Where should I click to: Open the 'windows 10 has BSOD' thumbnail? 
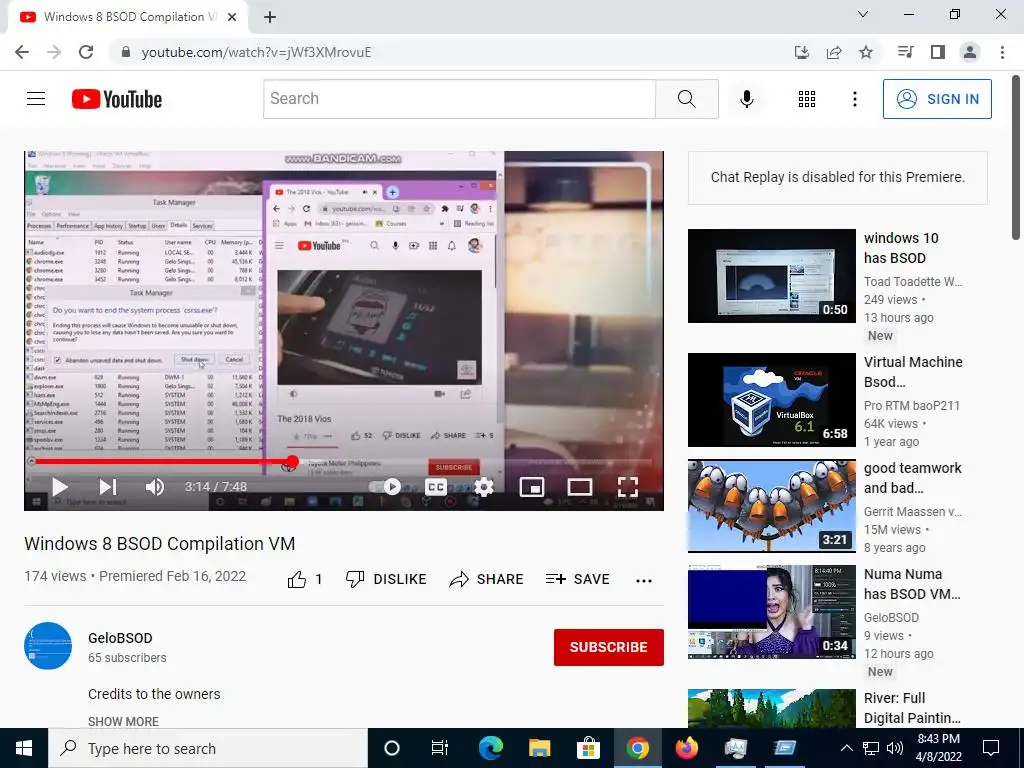tap(771, 276)
